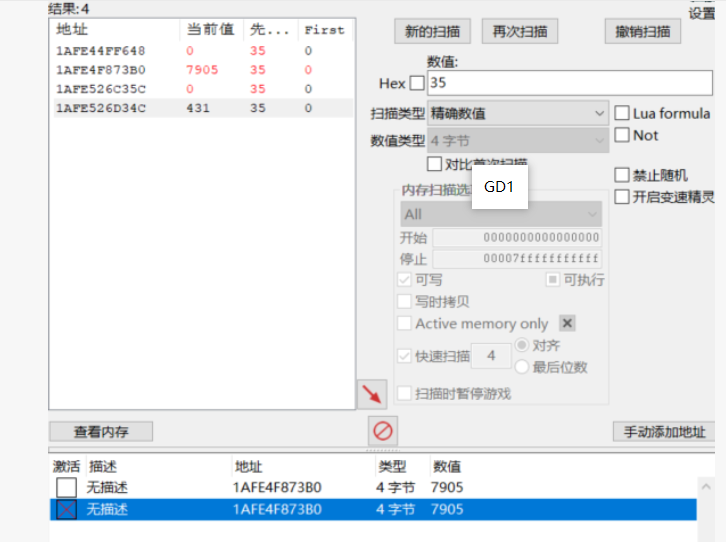Viewport: 726px width, 542px height.
Task: Activate the first 无描述 address entry checkbox
Action: click(66, 487)
